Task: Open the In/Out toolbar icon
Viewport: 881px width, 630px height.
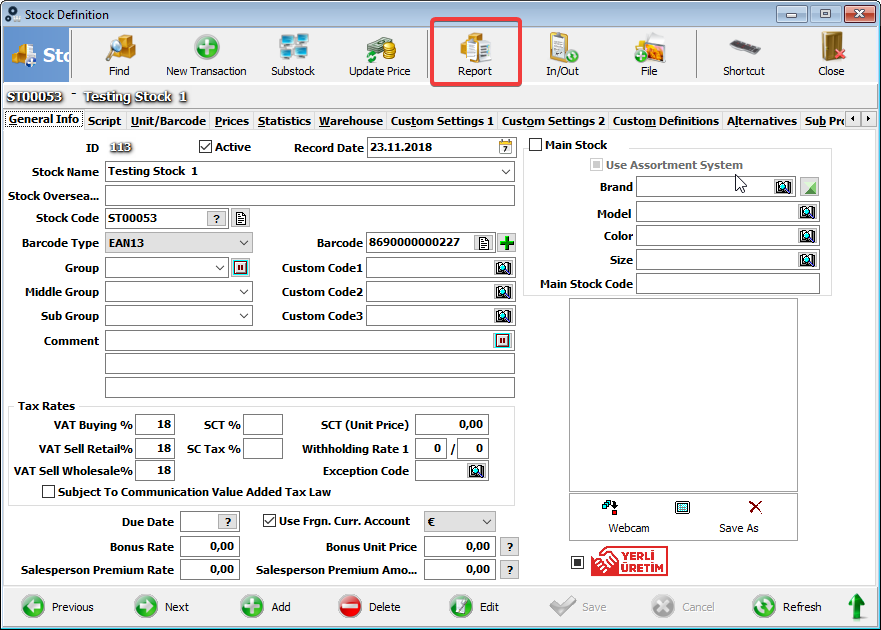Action: click(x=562, y=55)
